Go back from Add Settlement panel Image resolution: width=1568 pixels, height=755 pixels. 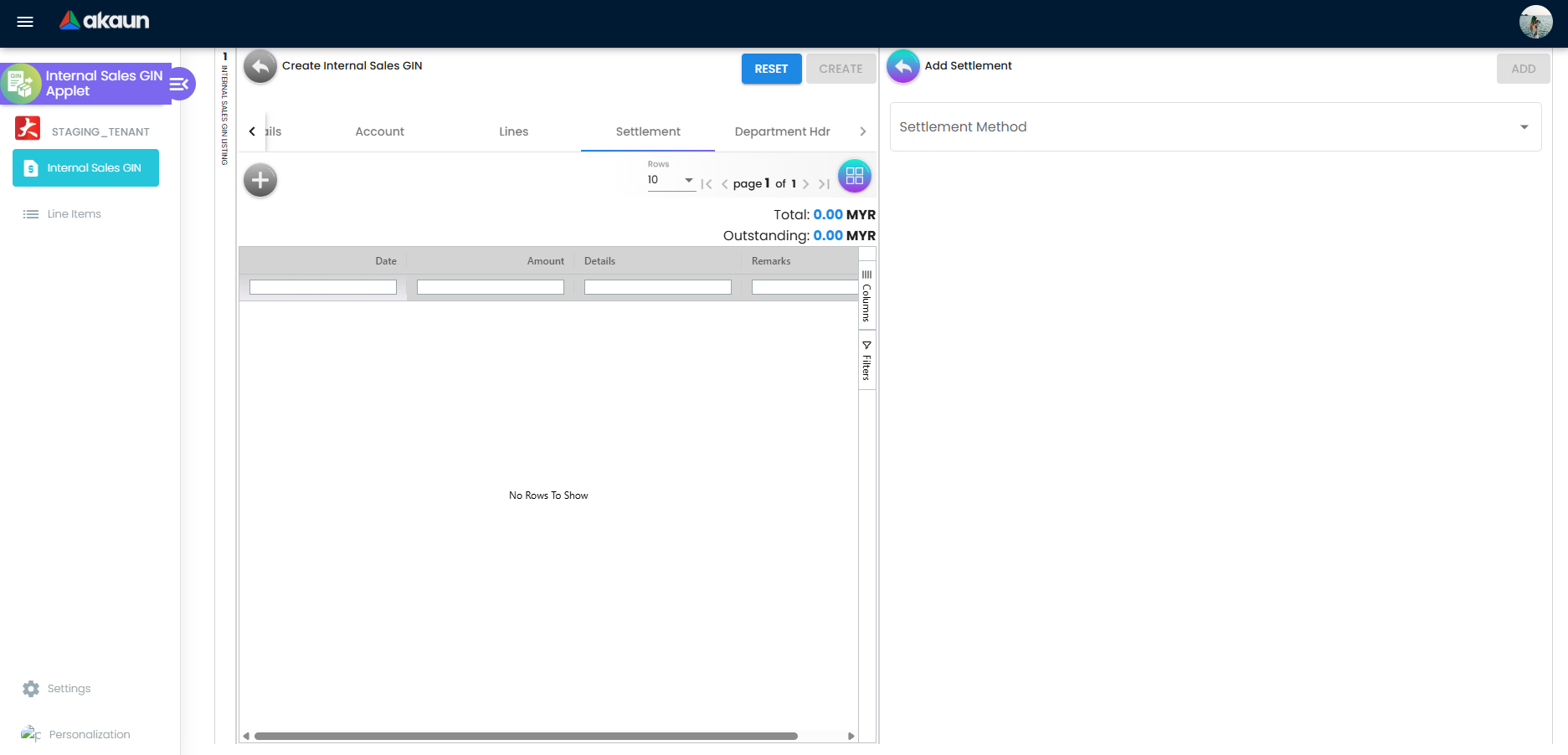[903, 66]
